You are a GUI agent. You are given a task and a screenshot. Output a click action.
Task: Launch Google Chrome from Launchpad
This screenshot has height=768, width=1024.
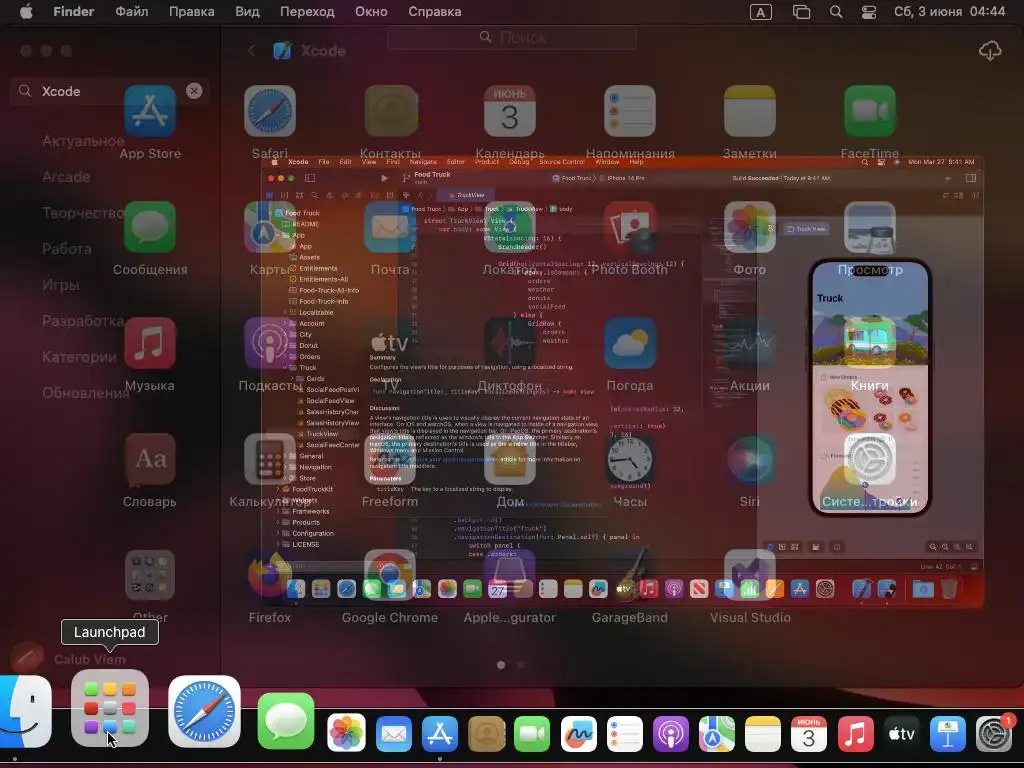point(391,575)
